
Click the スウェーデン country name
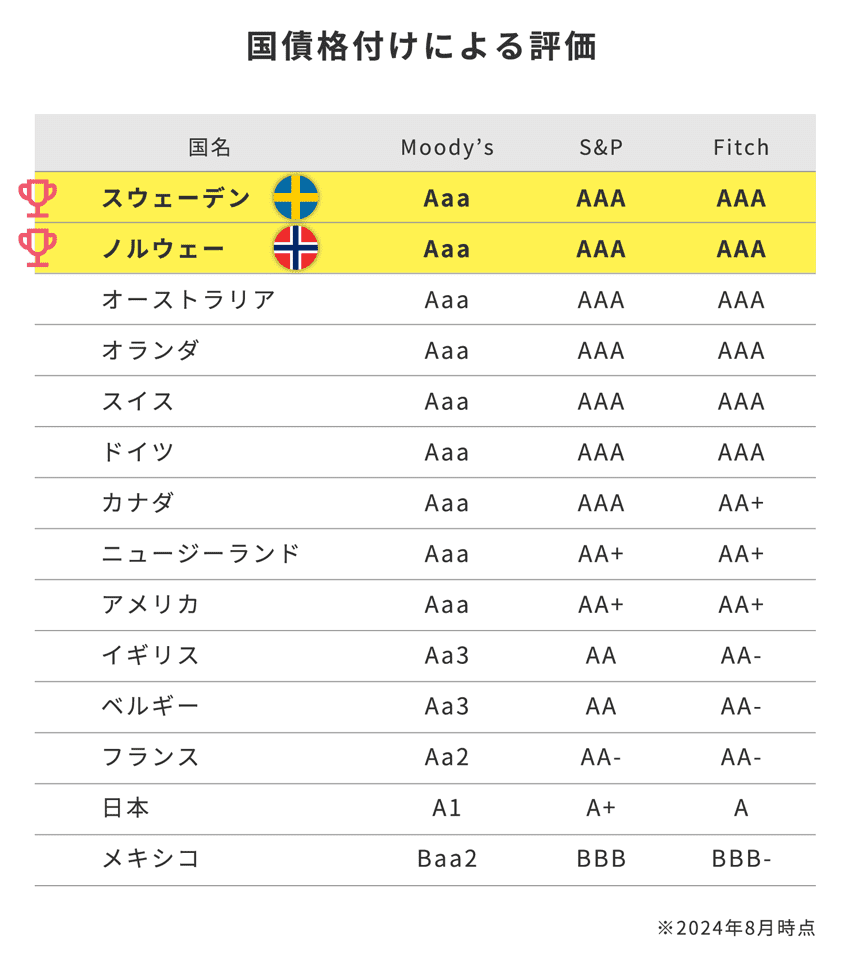pyautogui.click(x=176, y=198)
